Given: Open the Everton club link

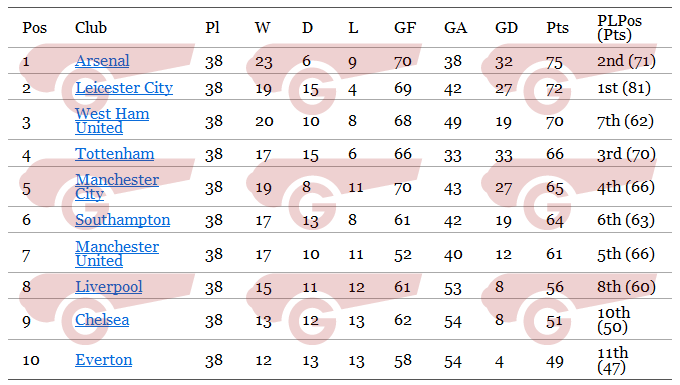Looking at the screenshot, I should pyautogui.click(x=104, y=360).
